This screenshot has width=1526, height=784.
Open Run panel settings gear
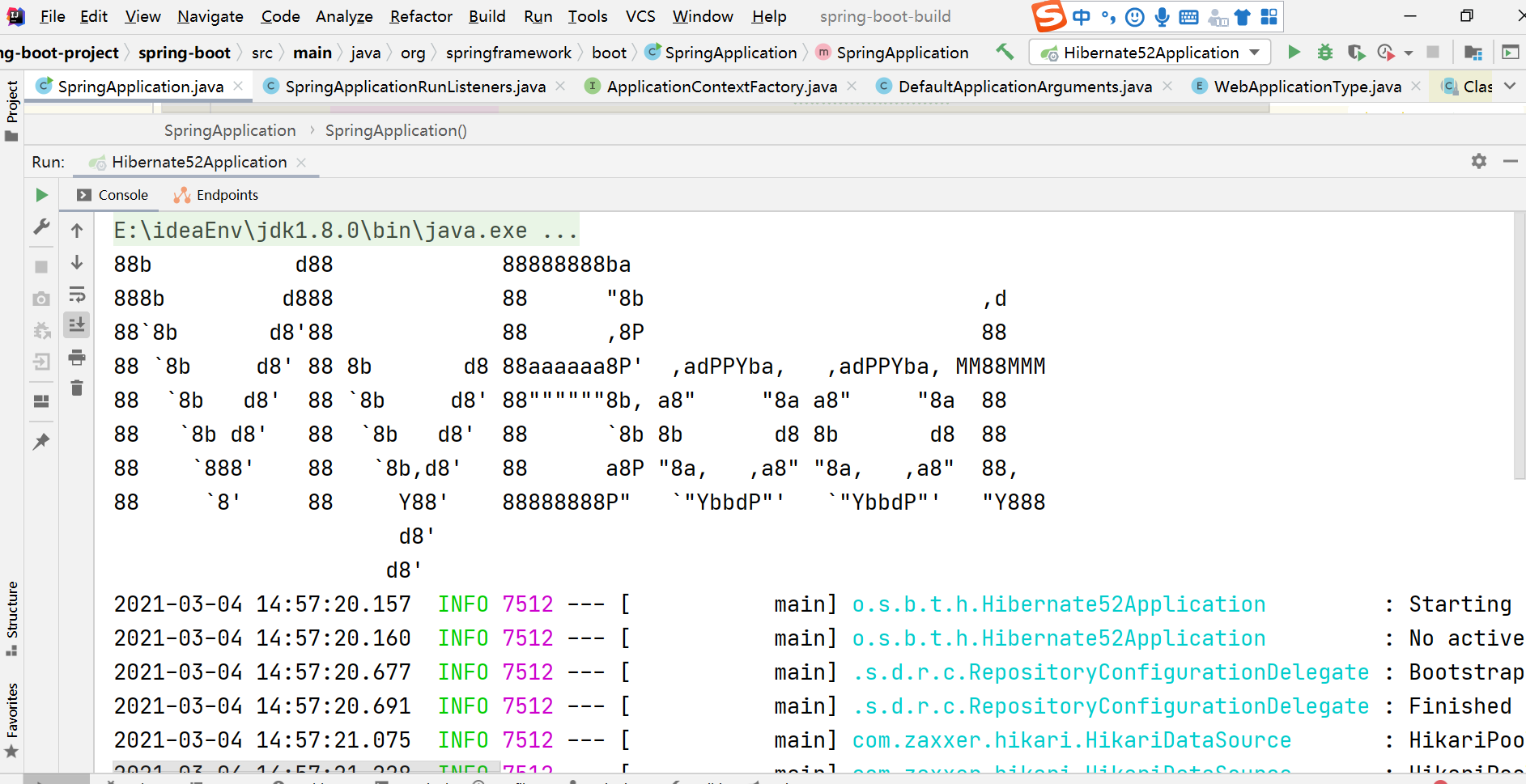pyautogui.click(x=1478, y=162)
